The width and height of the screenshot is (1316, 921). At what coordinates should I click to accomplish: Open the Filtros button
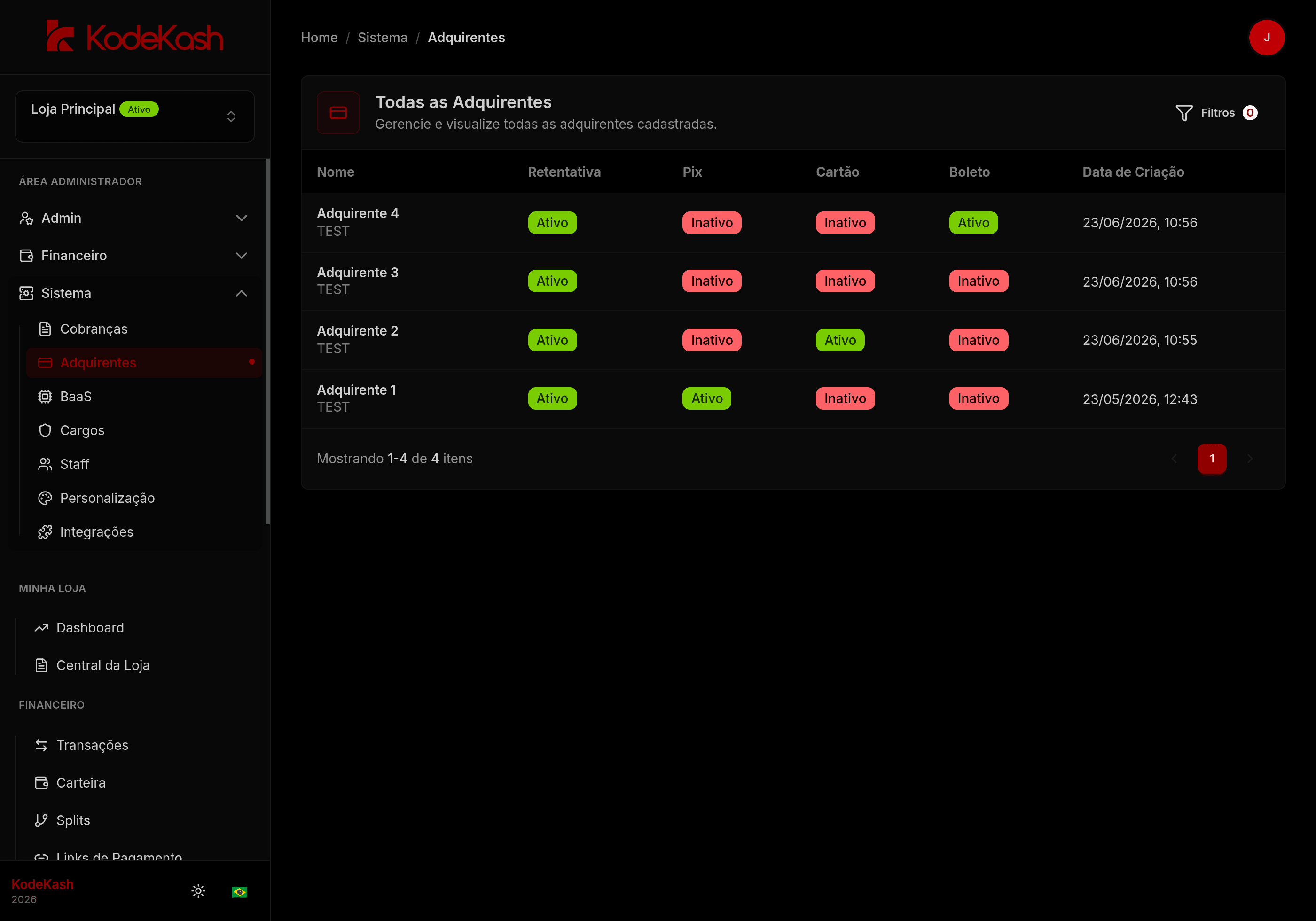tap(1216, 113)
